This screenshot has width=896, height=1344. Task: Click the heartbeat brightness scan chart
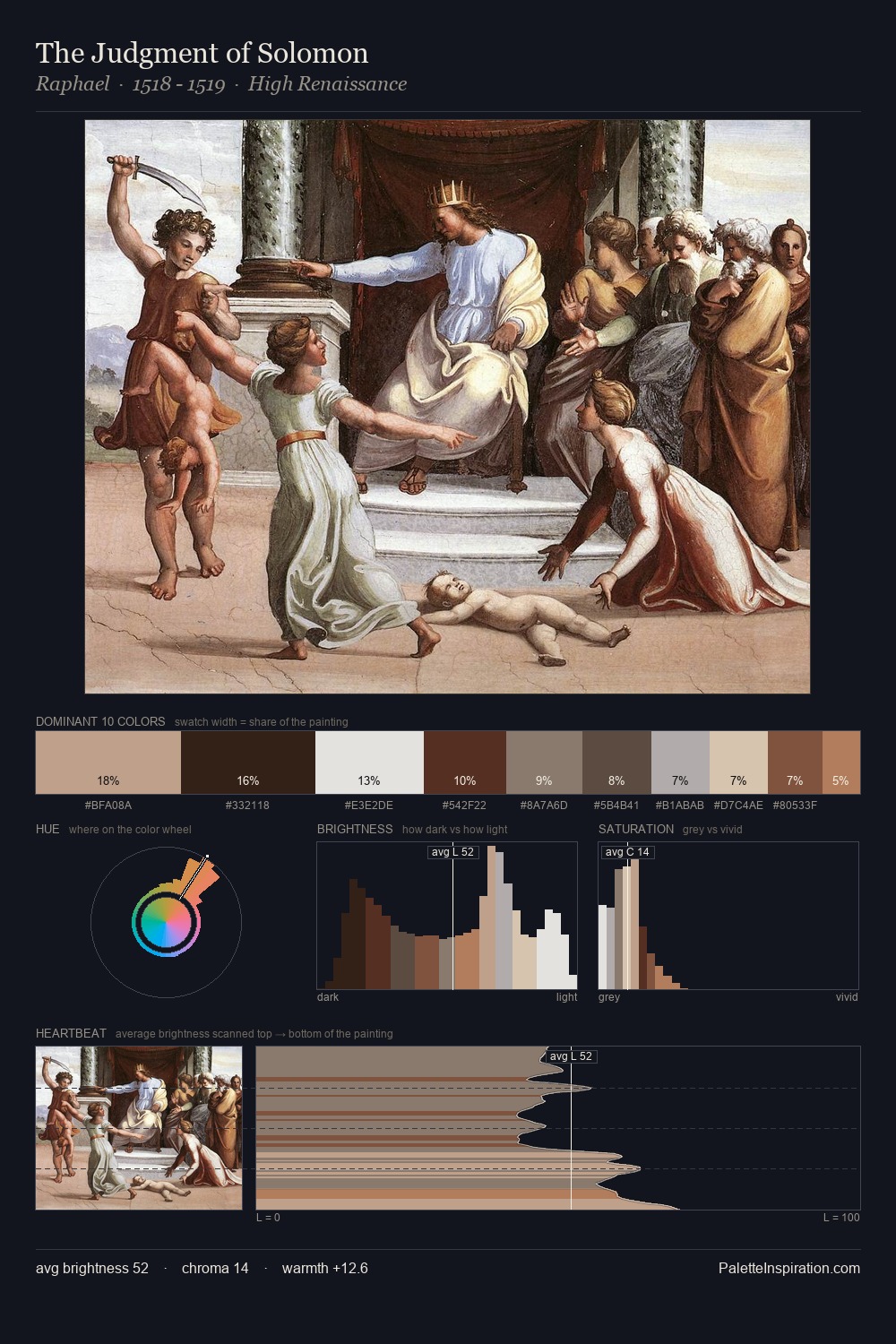point(558,1127)
